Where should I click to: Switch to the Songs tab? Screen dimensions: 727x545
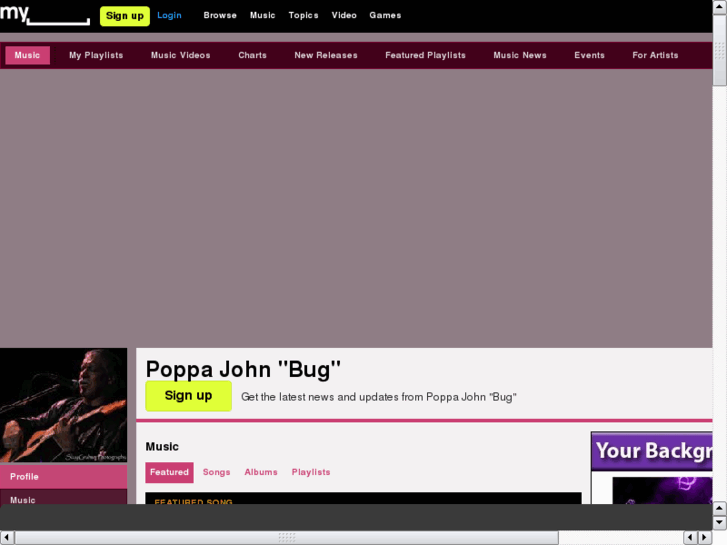pos(217,472)
